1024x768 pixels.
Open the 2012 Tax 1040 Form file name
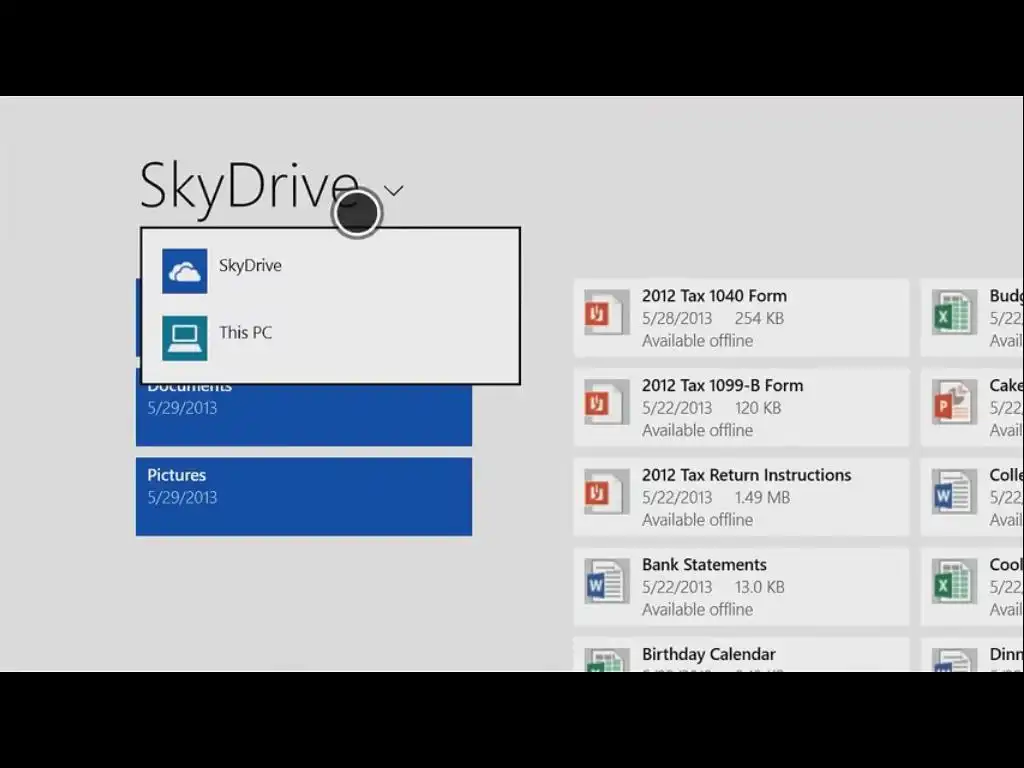point(714,296)
